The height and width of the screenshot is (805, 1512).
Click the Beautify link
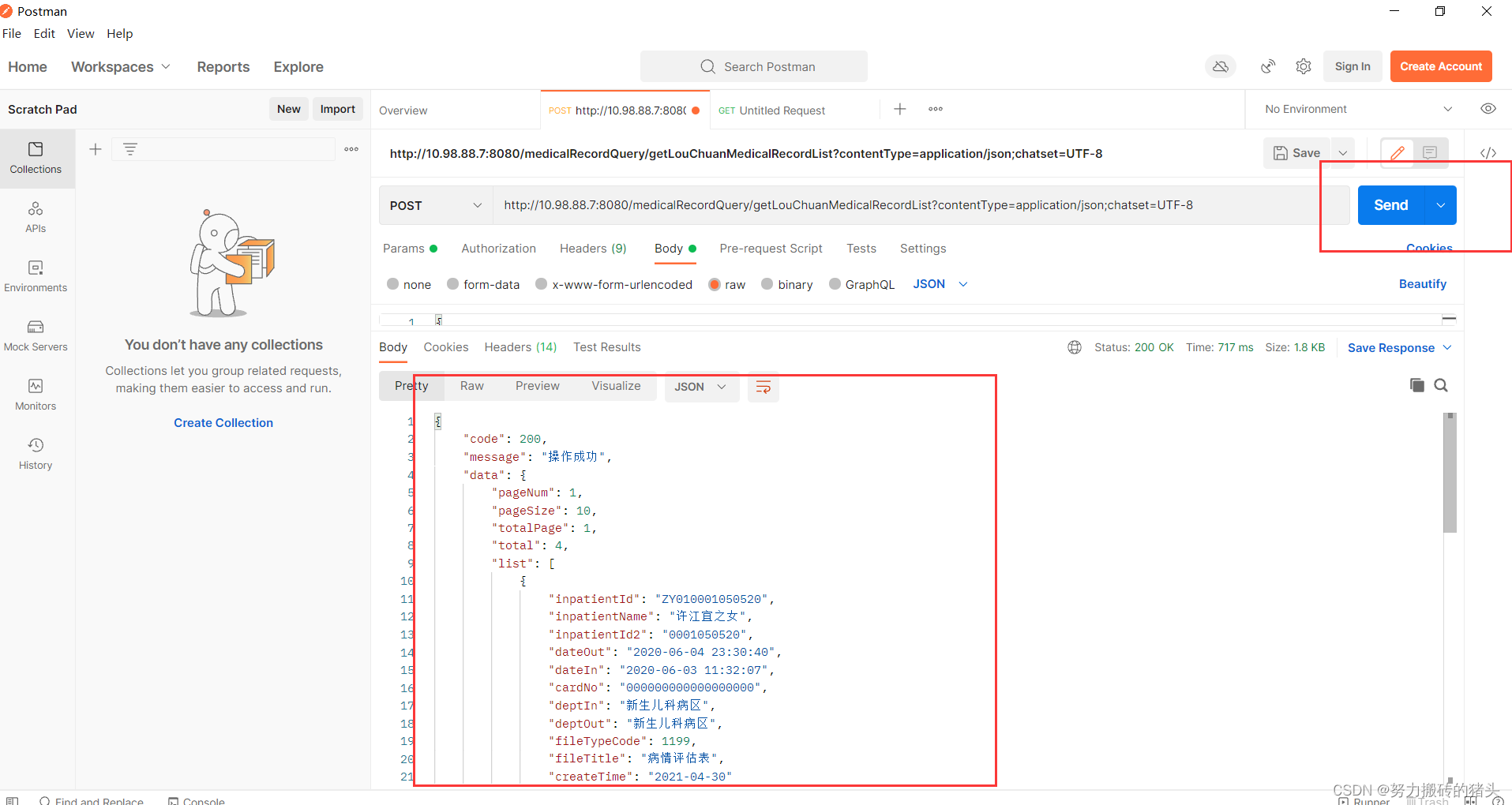[x=1423, y=284]
